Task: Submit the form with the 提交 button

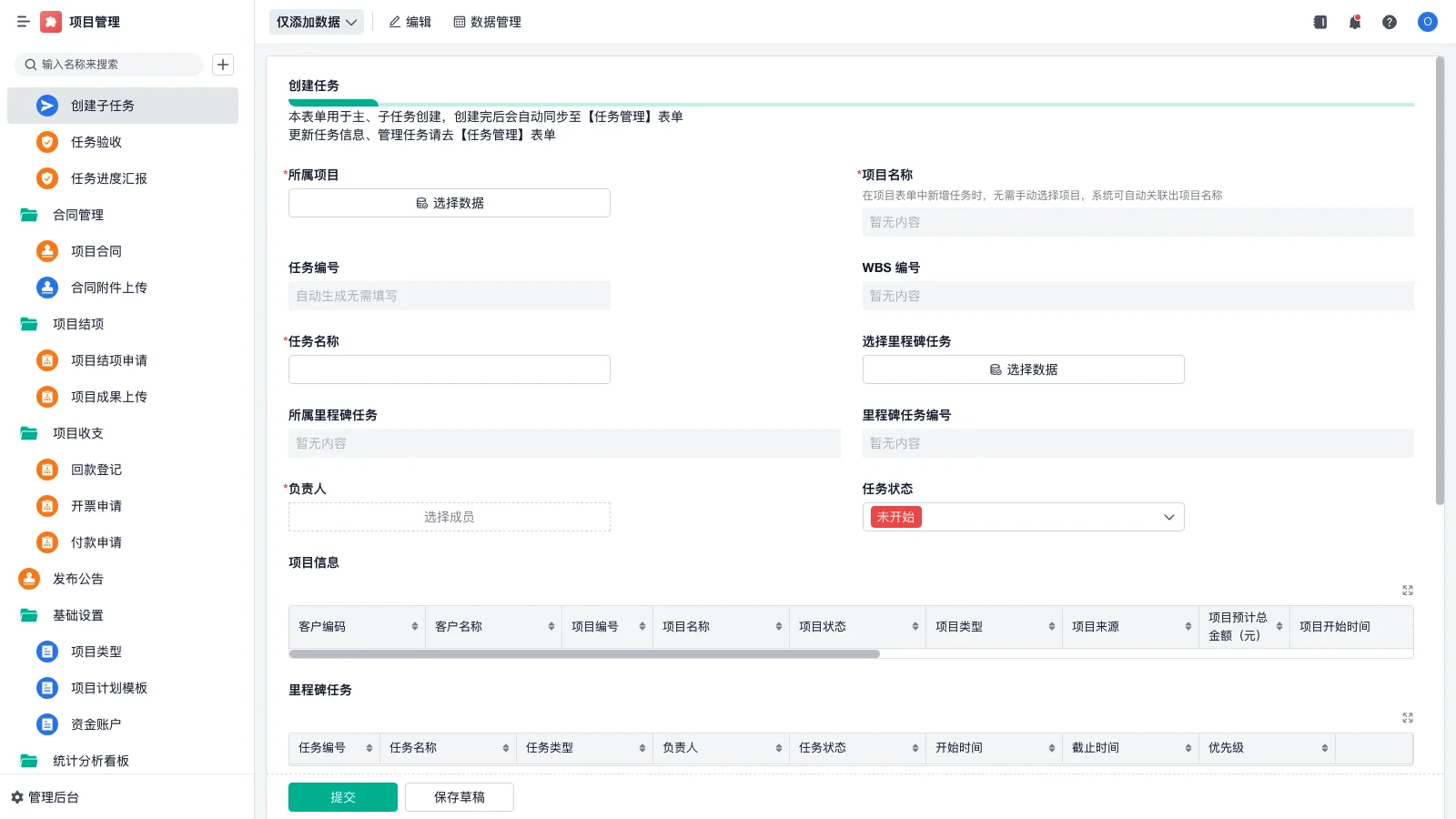Action: 342,795
